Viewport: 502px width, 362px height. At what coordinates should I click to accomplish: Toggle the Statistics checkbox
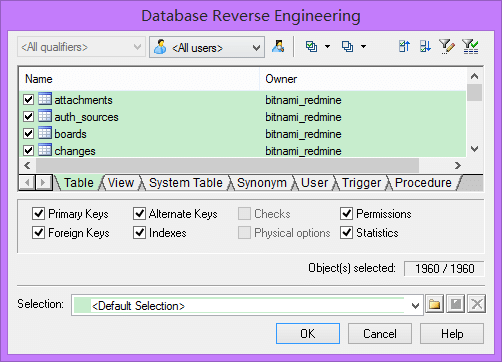tap(347, 233)
